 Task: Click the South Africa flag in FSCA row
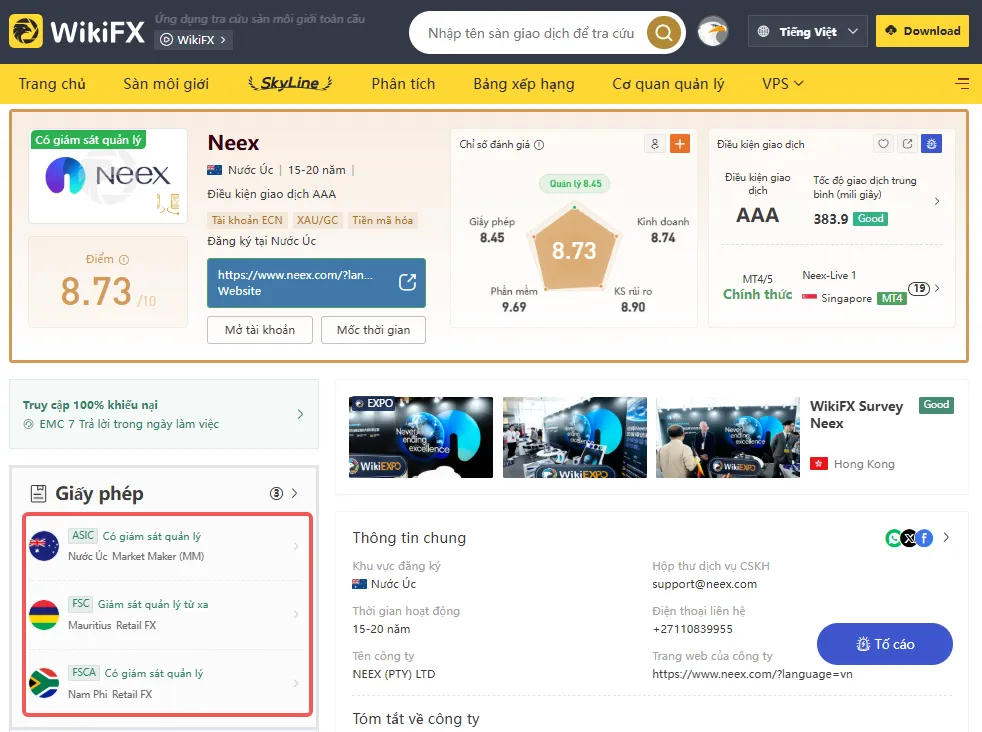click(44, 683)
